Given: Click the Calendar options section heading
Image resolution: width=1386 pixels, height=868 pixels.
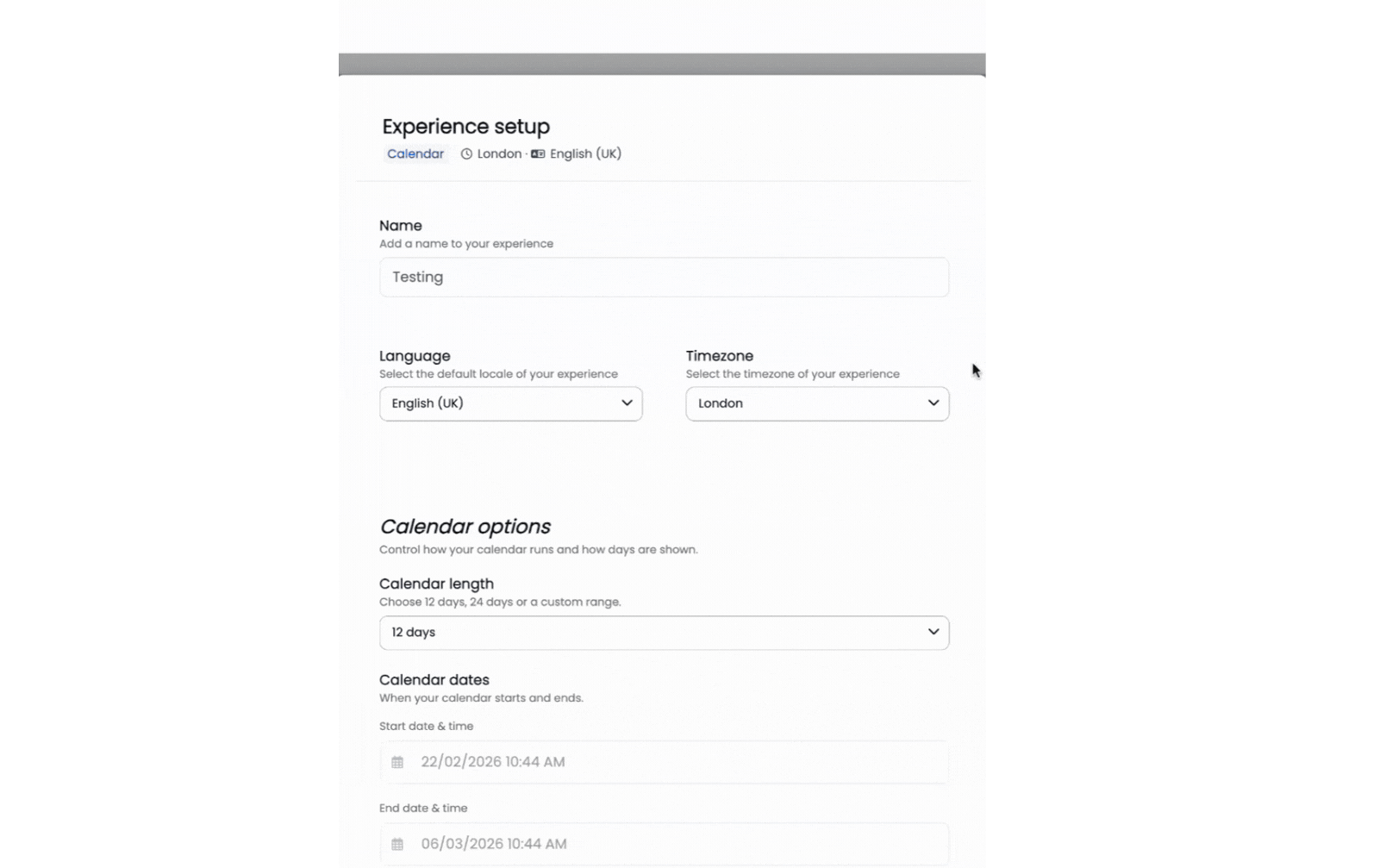Looking at the screenshot, I should pos(465,527).
